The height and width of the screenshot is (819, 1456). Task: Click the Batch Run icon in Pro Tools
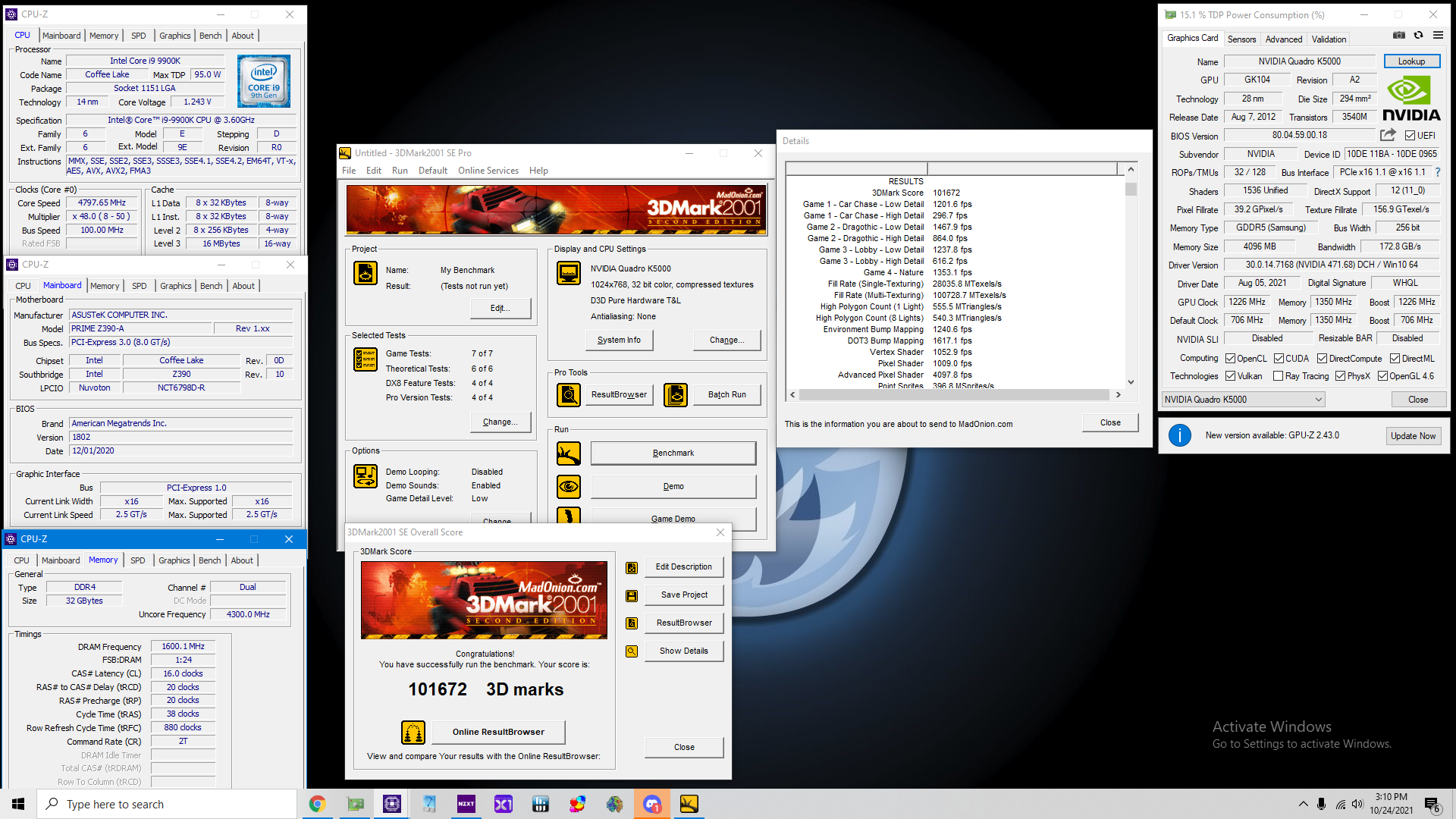coord(676,394)
